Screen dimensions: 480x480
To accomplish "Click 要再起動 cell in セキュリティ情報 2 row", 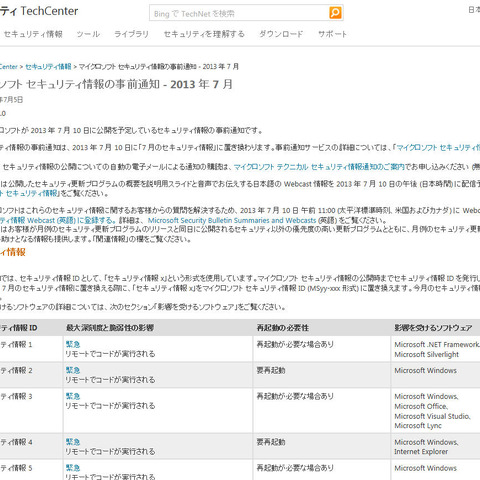I will pos(271,370).
